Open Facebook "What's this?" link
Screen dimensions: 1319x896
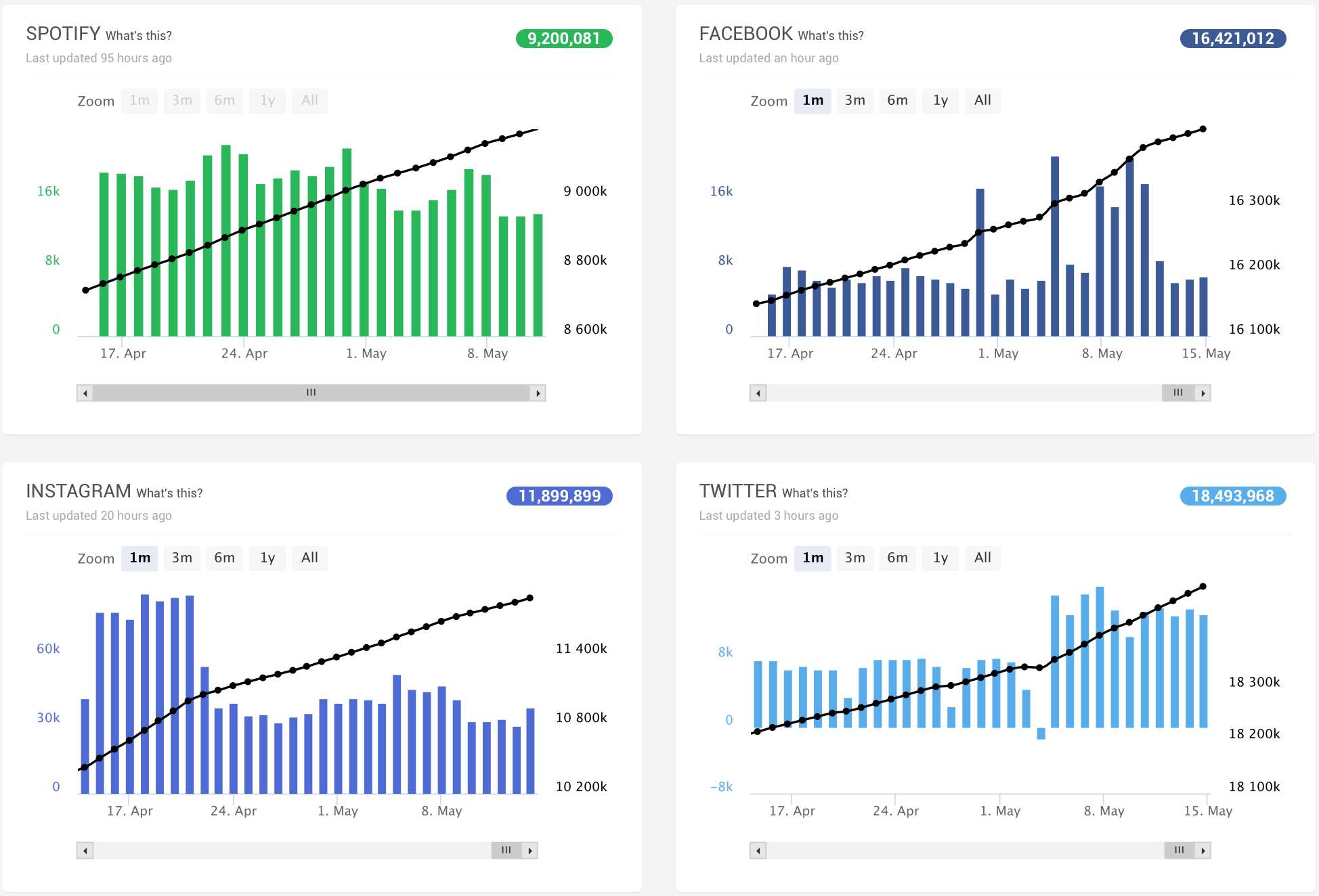831,36
